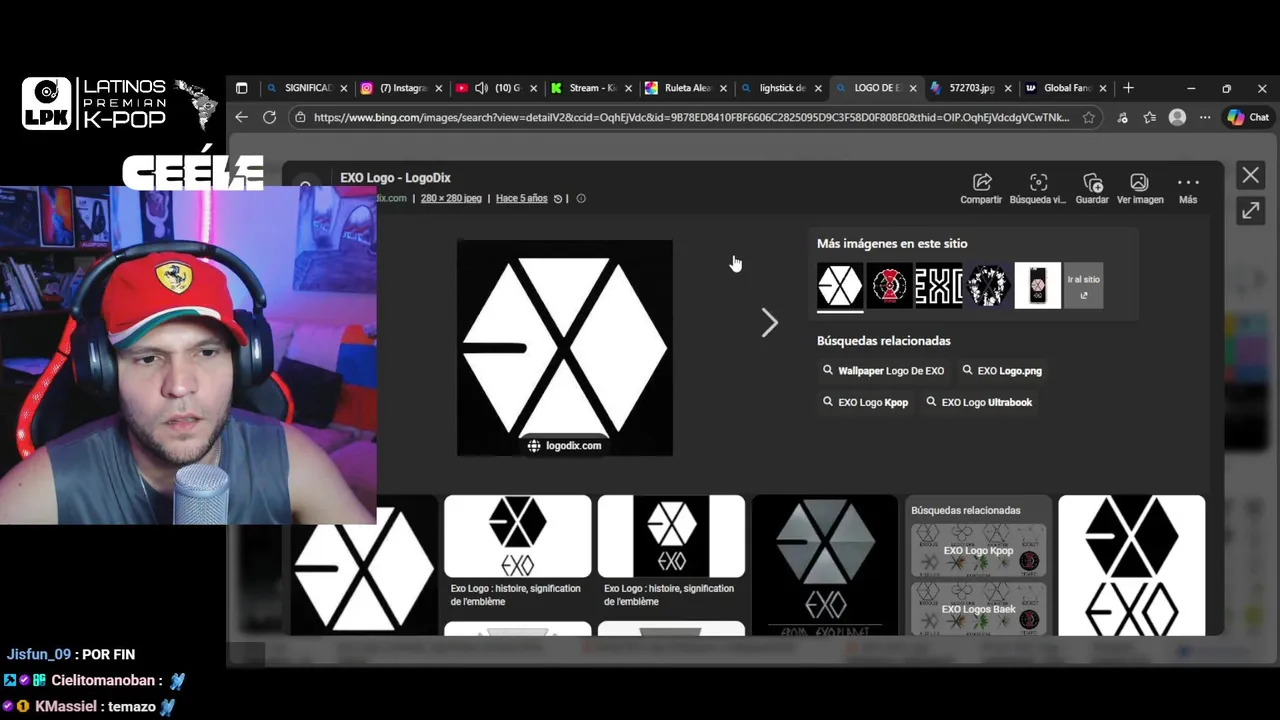The image size is (1280, 720).
Task: Close the Instagram tab
Action: pyautogui.click(x=439, y=88)
